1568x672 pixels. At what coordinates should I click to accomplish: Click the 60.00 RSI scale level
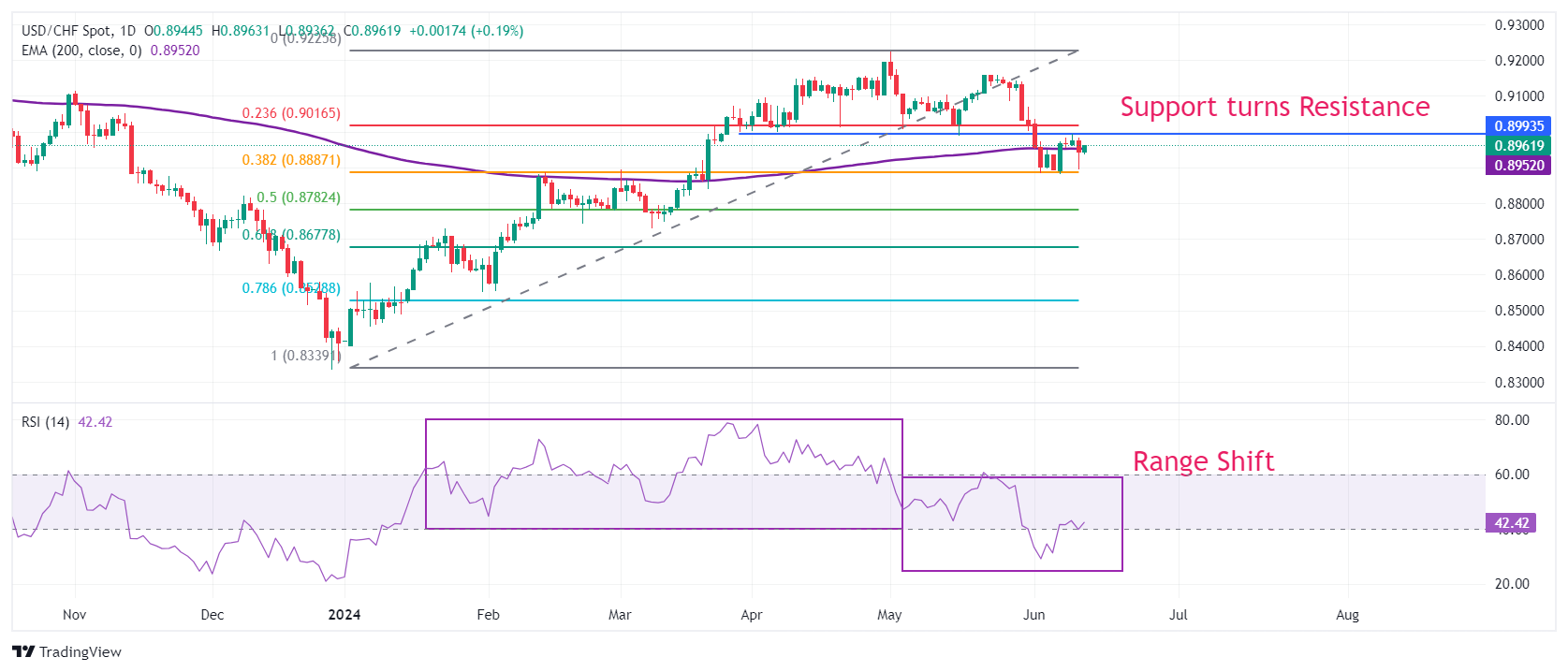point(1512,475)
